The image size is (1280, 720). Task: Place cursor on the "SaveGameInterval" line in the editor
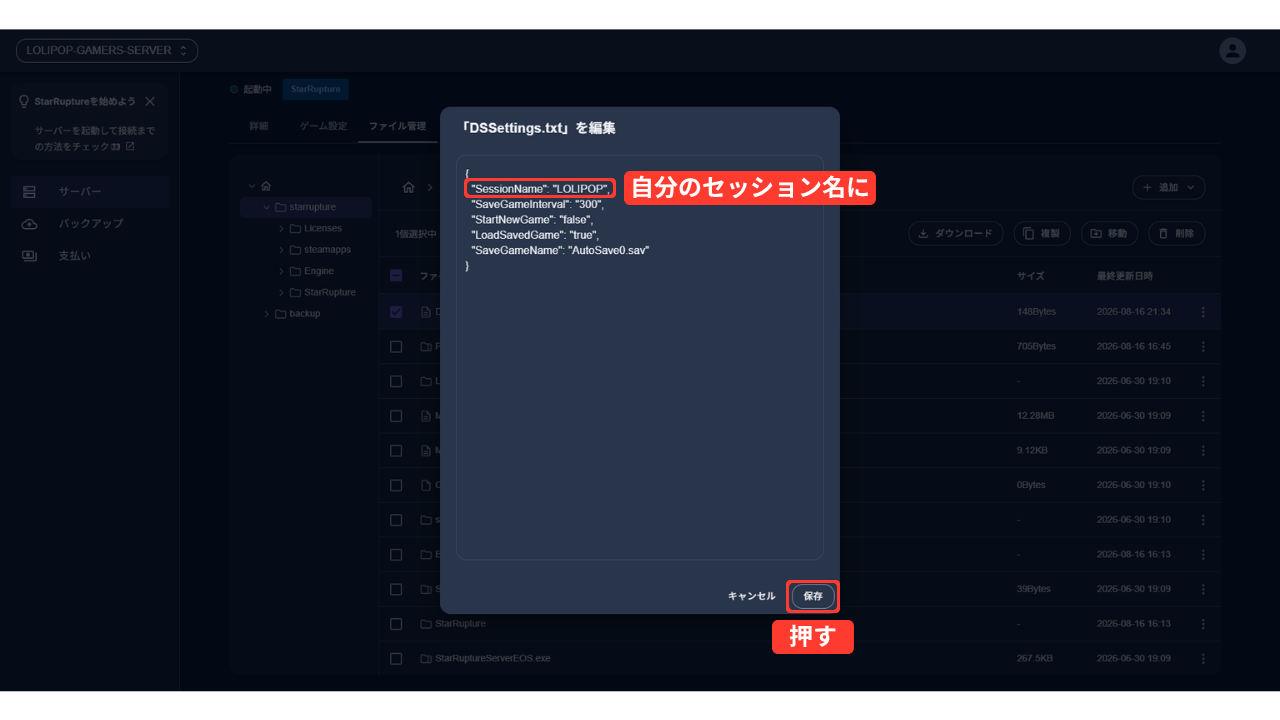(538, 204)
